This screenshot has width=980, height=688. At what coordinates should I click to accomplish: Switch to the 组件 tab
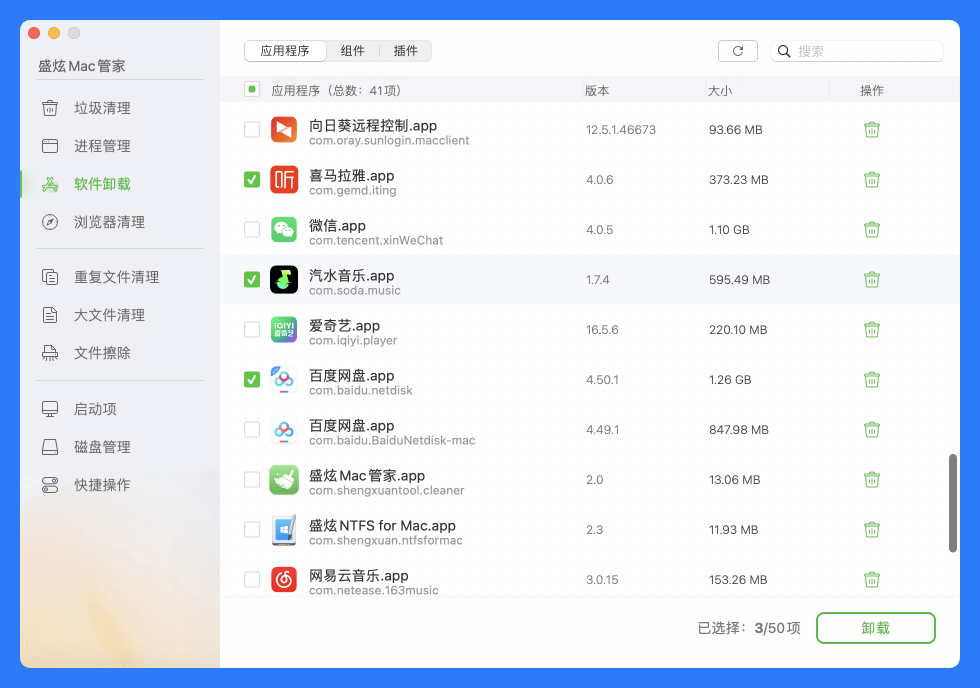[x=354, y=50]
